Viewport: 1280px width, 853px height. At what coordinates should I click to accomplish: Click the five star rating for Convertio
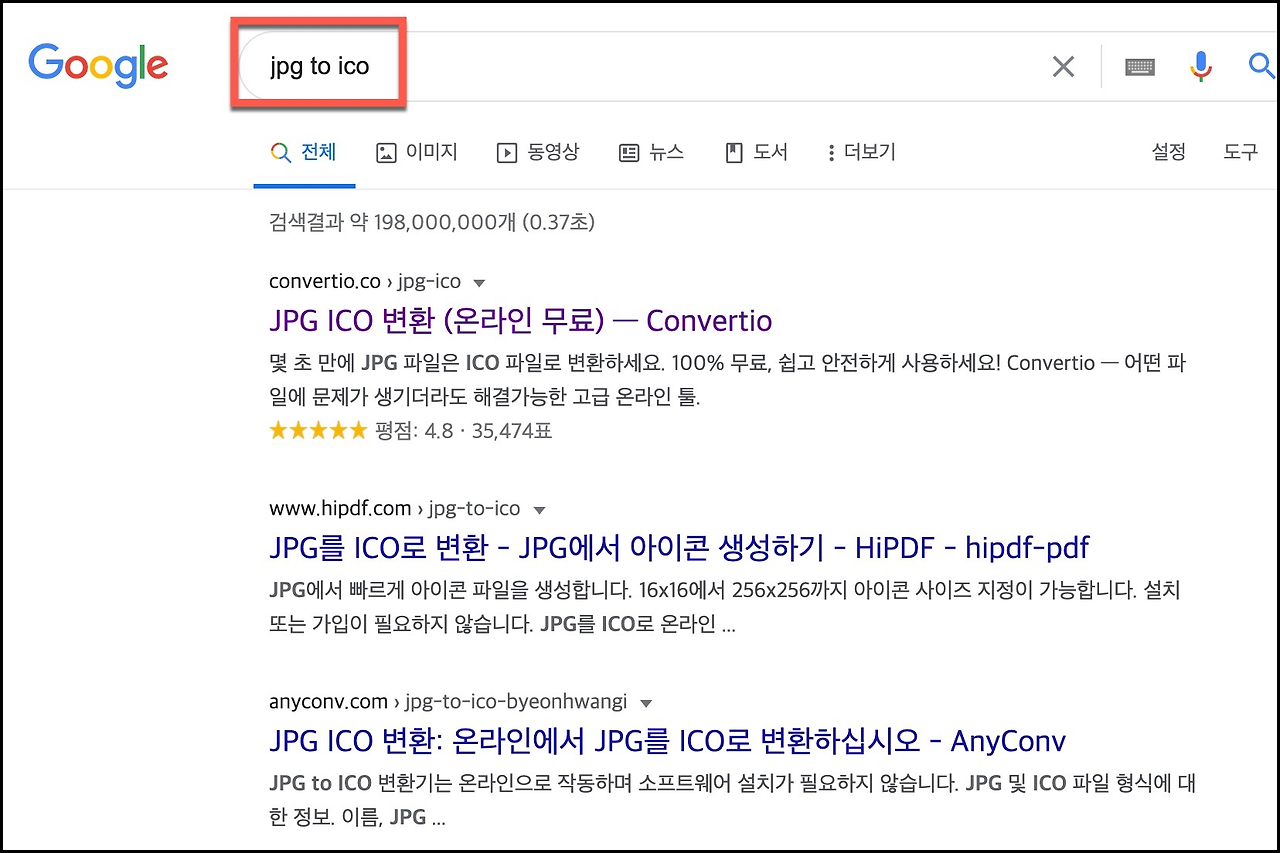point(318,431)
